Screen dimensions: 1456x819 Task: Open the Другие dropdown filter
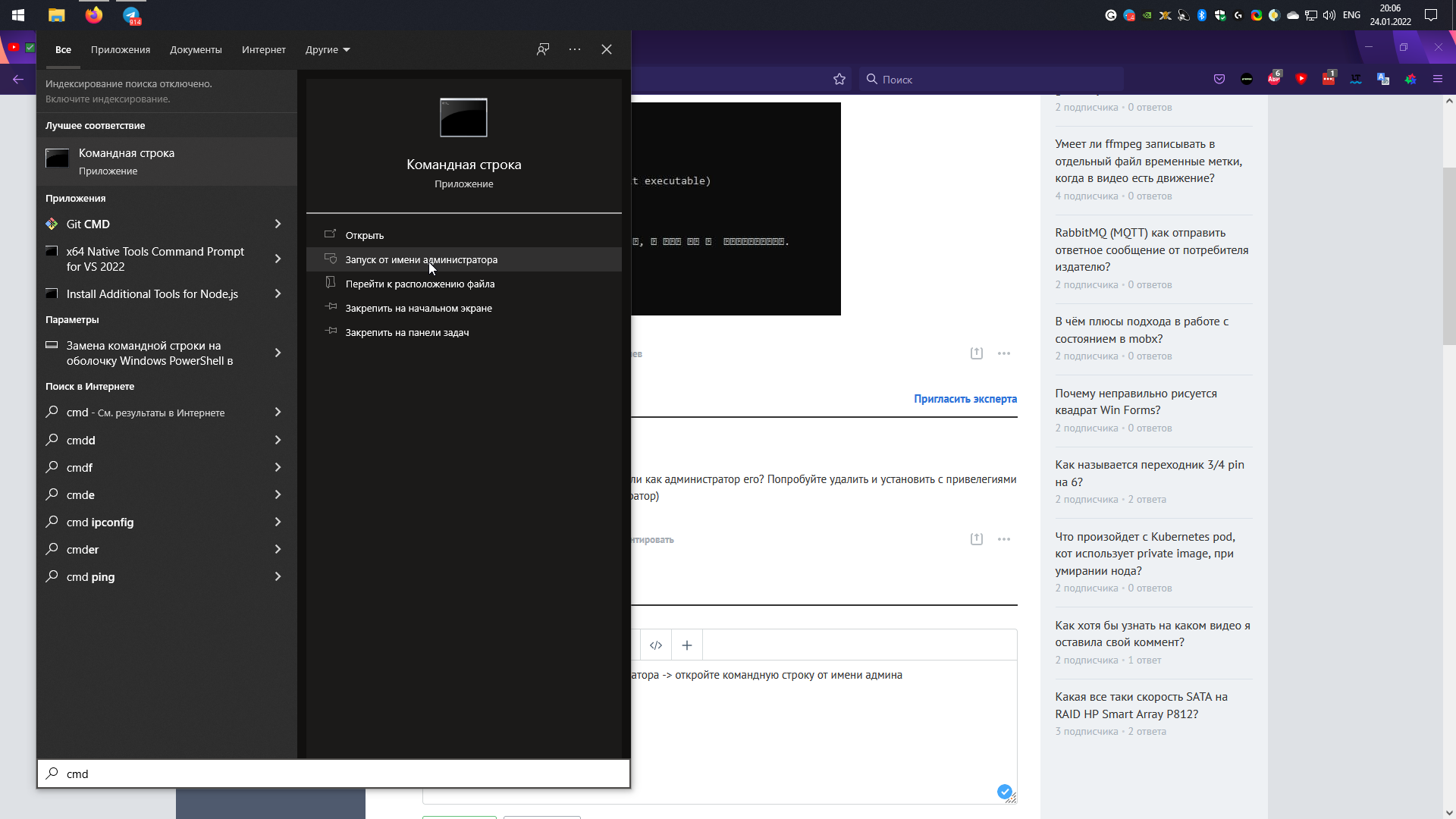tap(328, 50)
